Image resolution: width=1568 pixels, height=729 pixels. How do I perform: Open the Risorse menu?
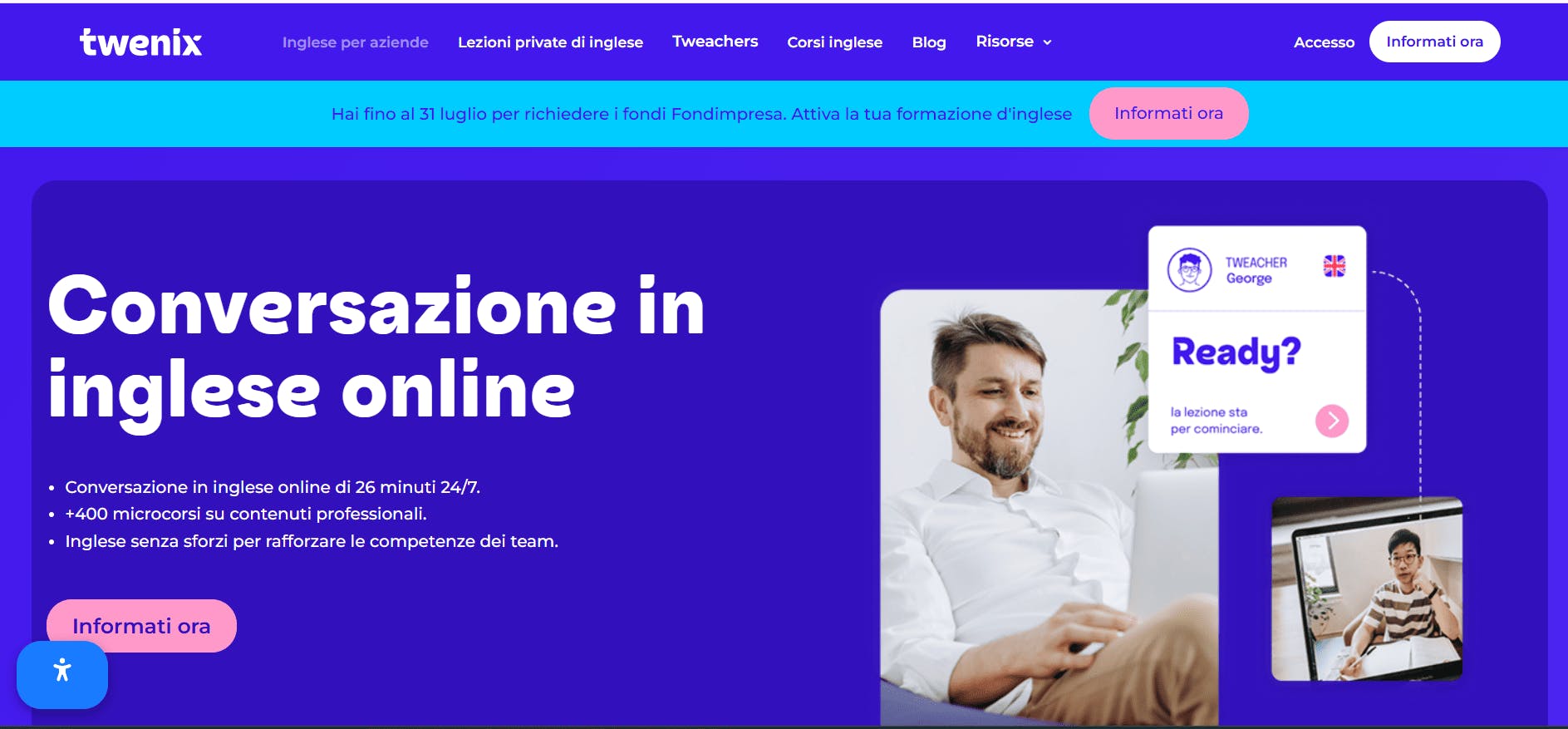(1014, 42)
